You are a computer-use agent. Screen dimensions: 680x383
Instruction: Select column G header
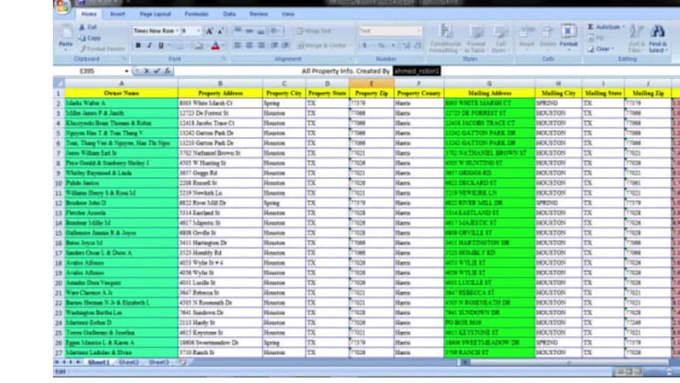click(489, 83)
